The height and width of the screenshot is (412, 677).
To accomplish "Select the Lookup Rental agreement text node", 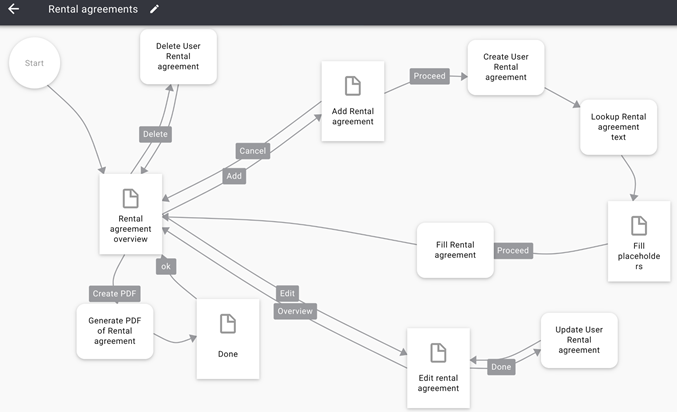I will pos(619,127).
